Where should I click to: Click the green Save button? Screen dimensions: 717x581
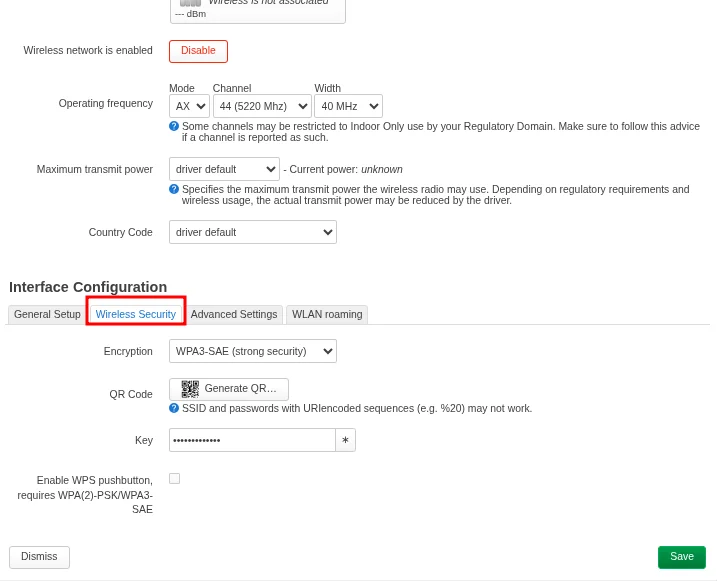681,557
